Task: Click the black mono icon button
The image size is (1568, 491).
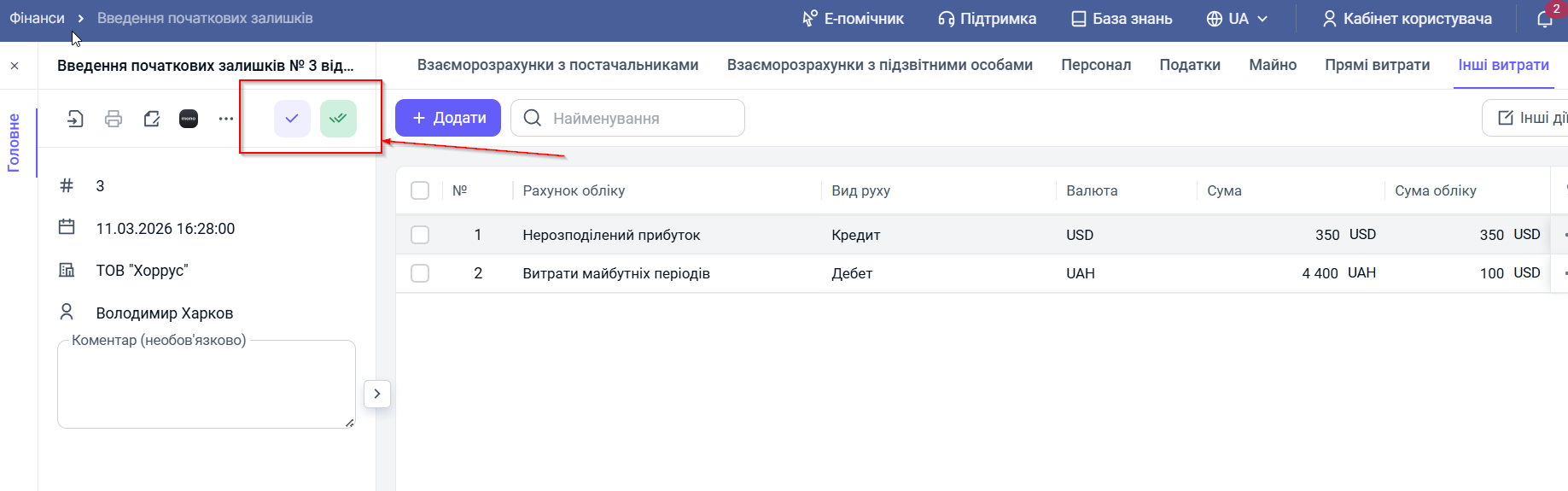Action: [189, 119]
